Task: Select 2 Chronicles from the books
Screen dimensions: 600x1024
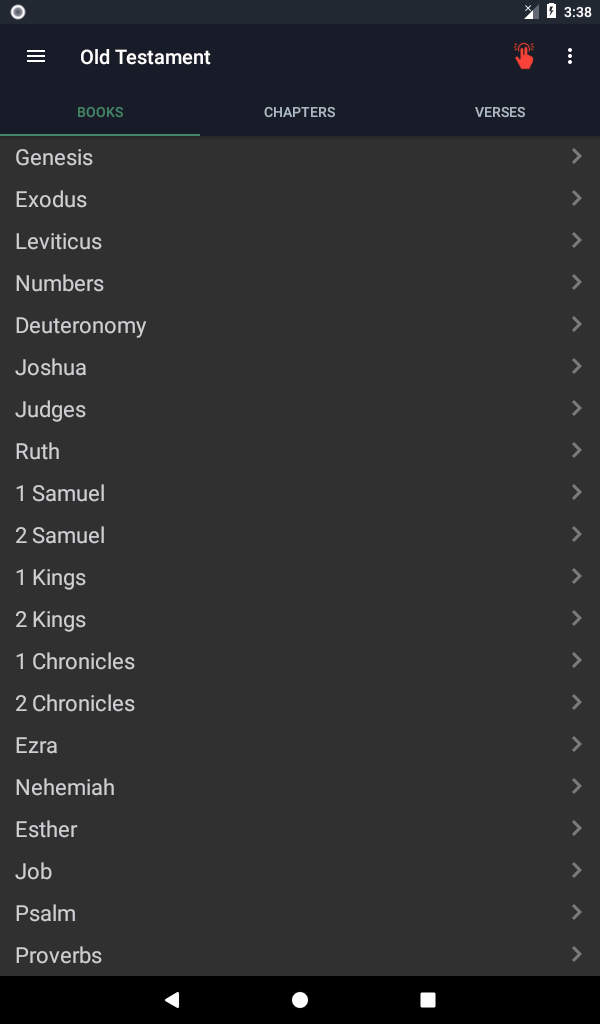Action: pos(75,703)
